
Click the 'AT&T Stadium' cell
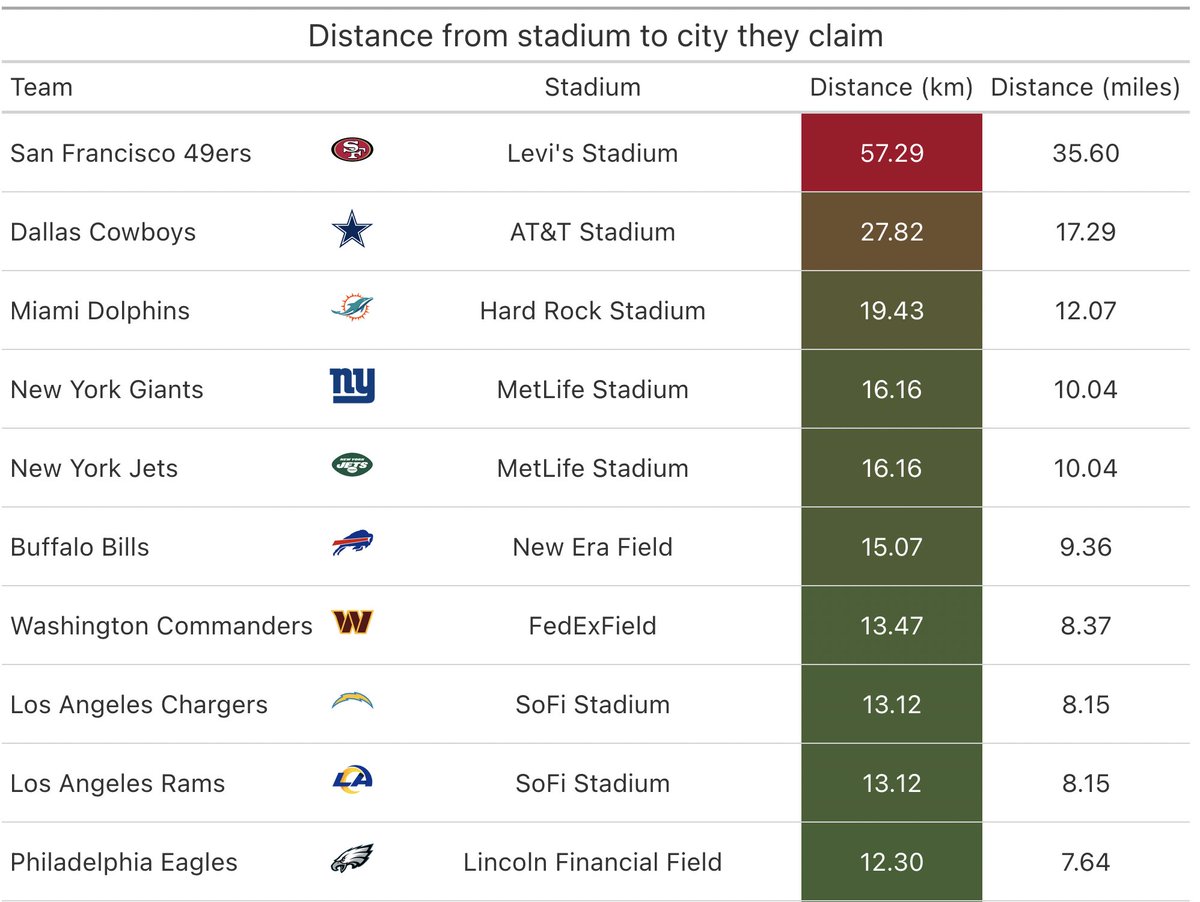pyautogui.click(x=592, y=232)
